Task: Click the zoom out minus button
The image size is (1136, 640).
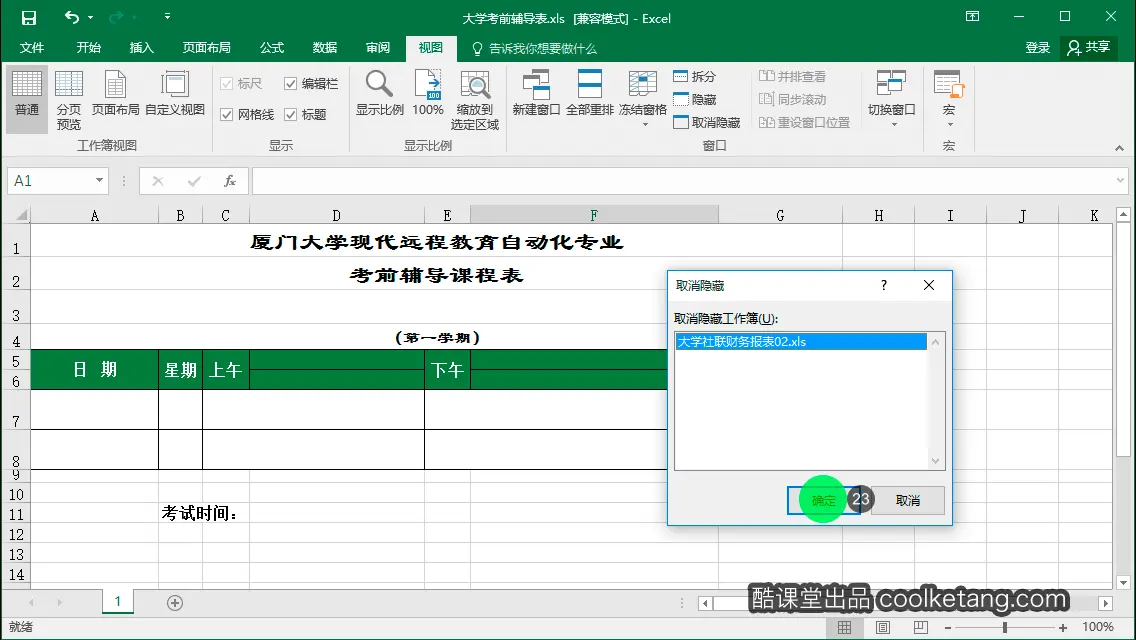Action: [948, 628]
